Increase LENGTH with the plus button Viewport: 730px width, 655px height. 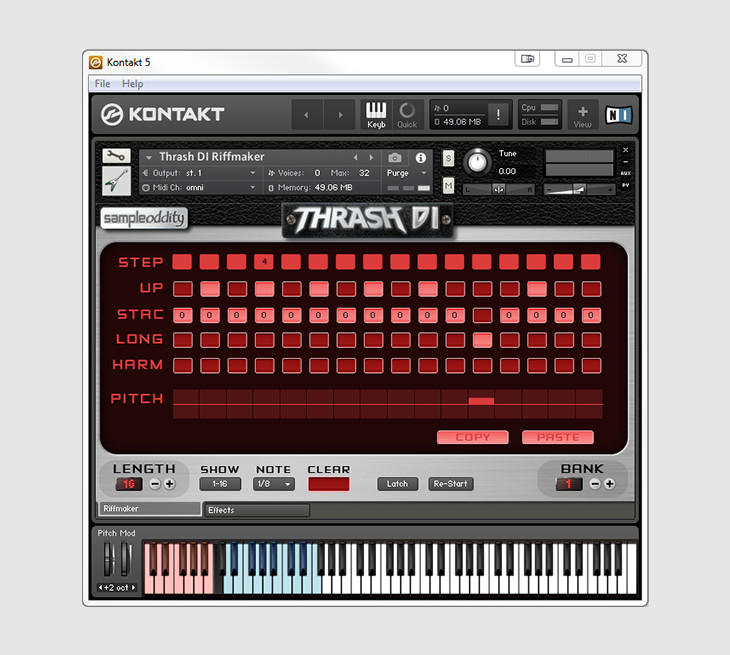170,484
